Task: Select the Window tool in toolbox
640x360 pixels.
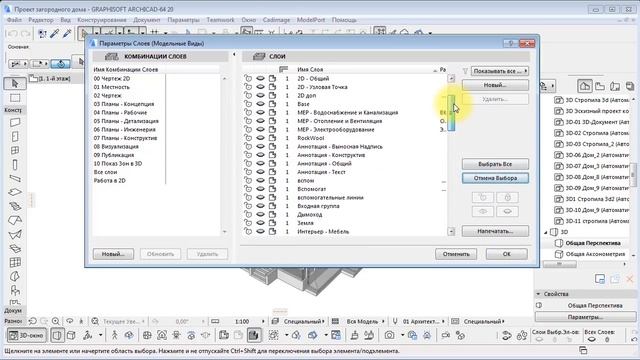Action: pos(15,150)
